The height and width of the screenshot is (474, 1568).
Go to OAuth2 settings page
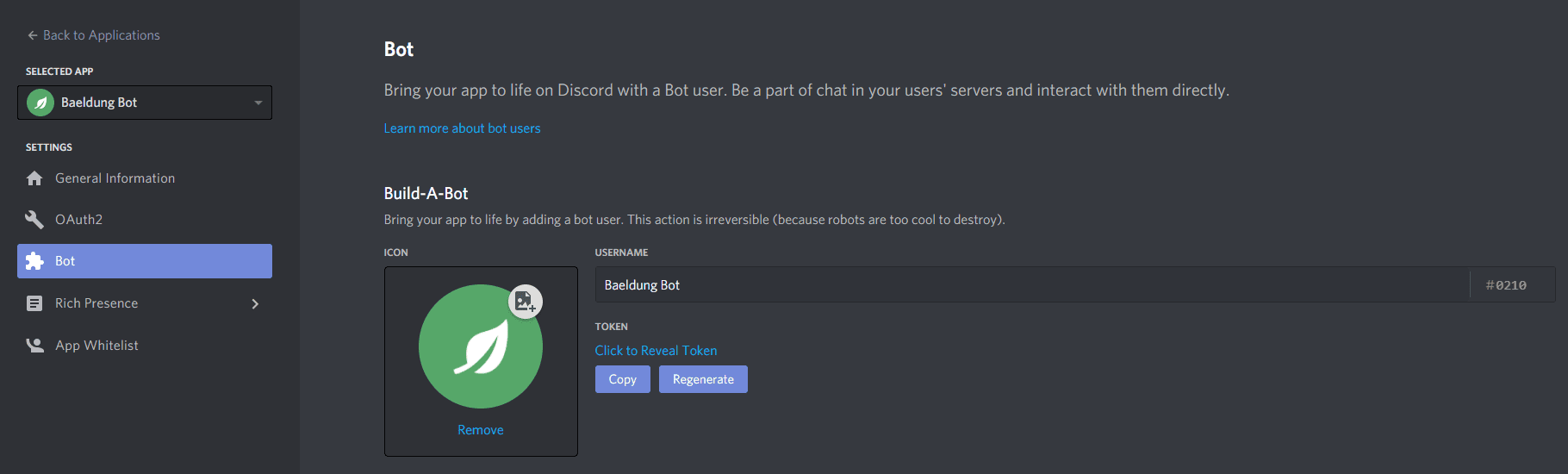pyautogui.click(x=79, y=220)
